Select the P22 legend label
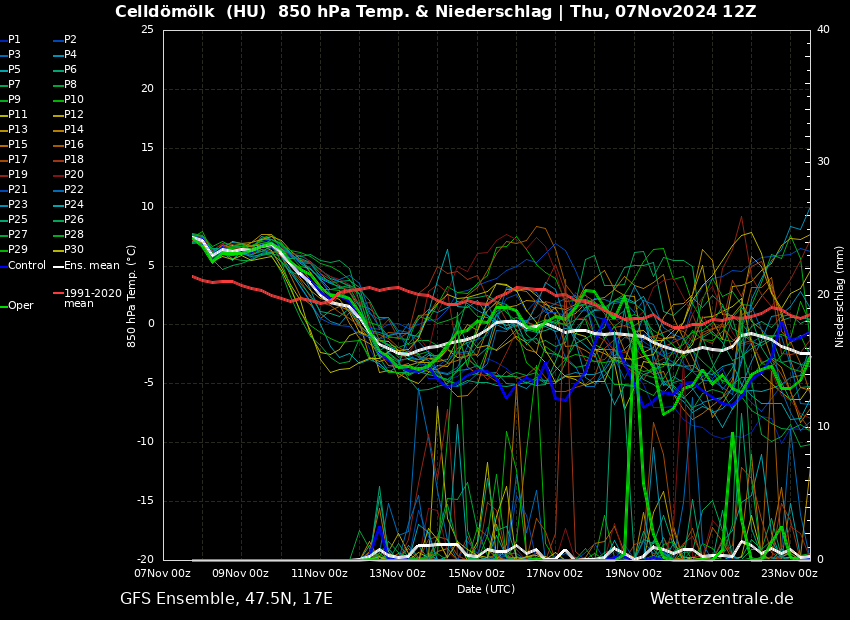850x620 pixels. (x=74, y=190)
